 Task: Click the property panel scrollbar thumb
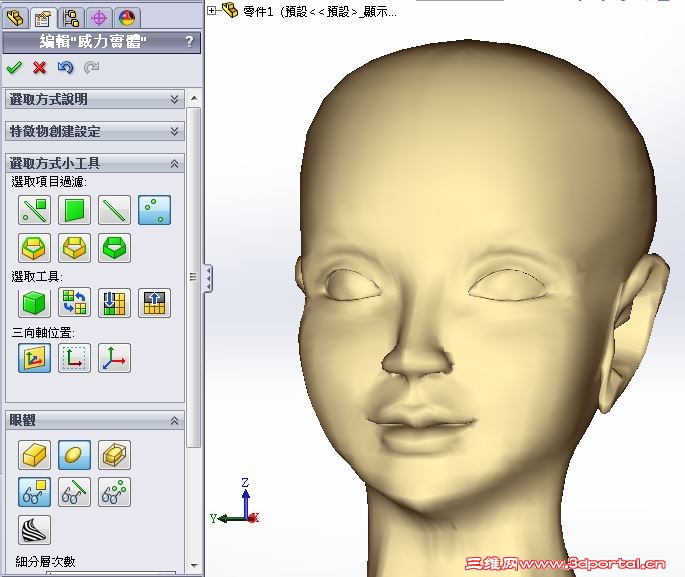[x=194, y=276]
